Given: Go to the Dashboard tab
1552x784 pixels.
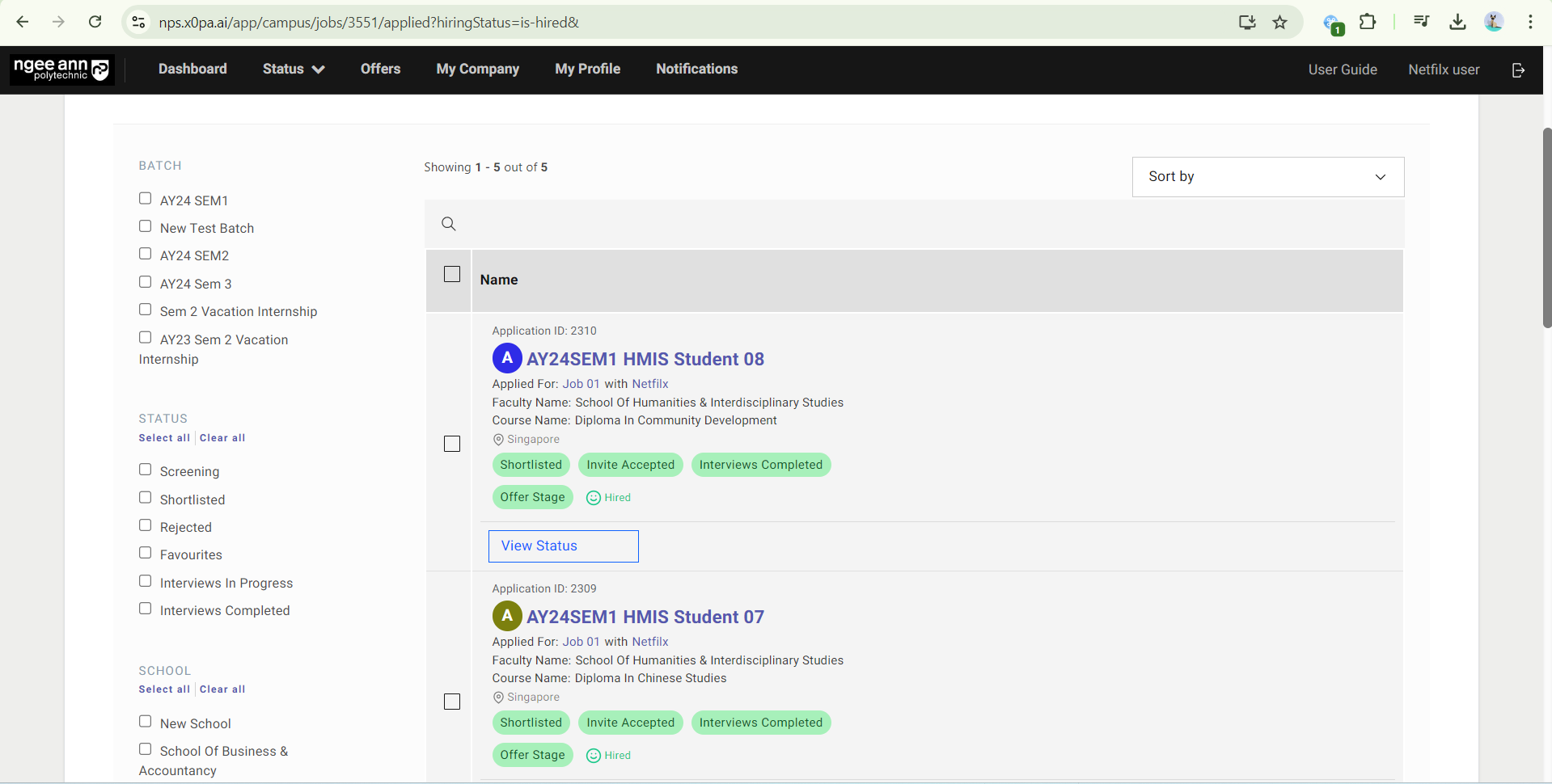Looking at the screenshot, I should [192, 70].
